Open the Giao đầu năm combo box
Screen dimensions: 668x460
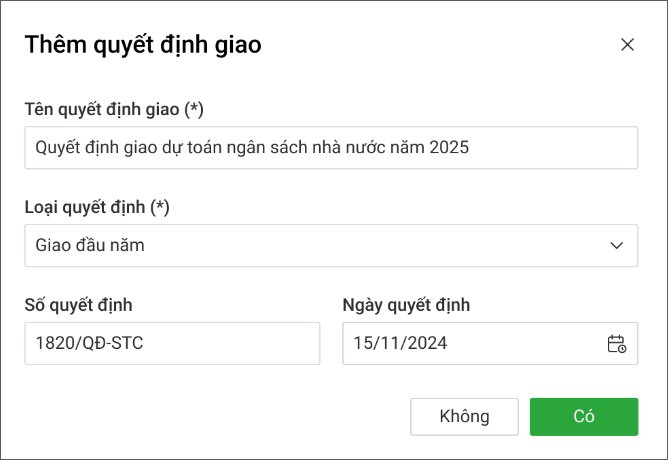(330, 246)
